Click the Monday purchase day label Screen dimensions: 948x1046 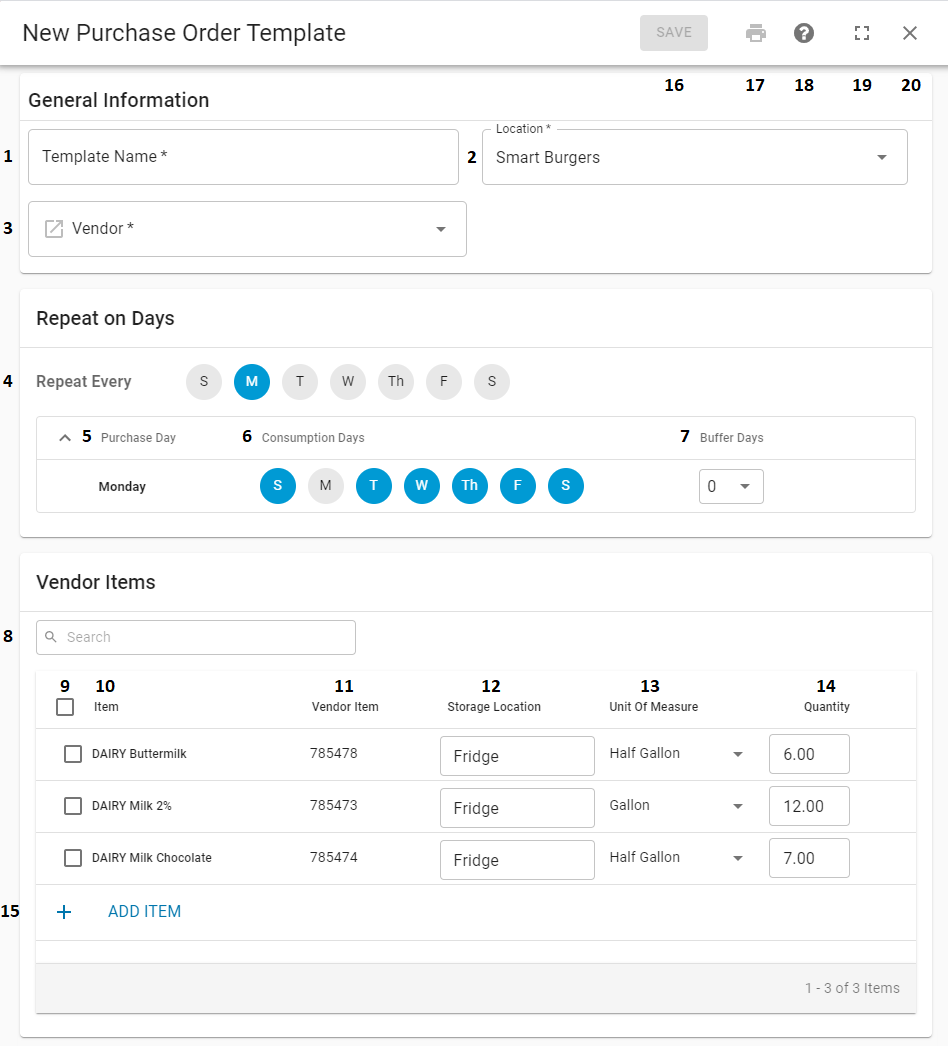tap(122, 487)
